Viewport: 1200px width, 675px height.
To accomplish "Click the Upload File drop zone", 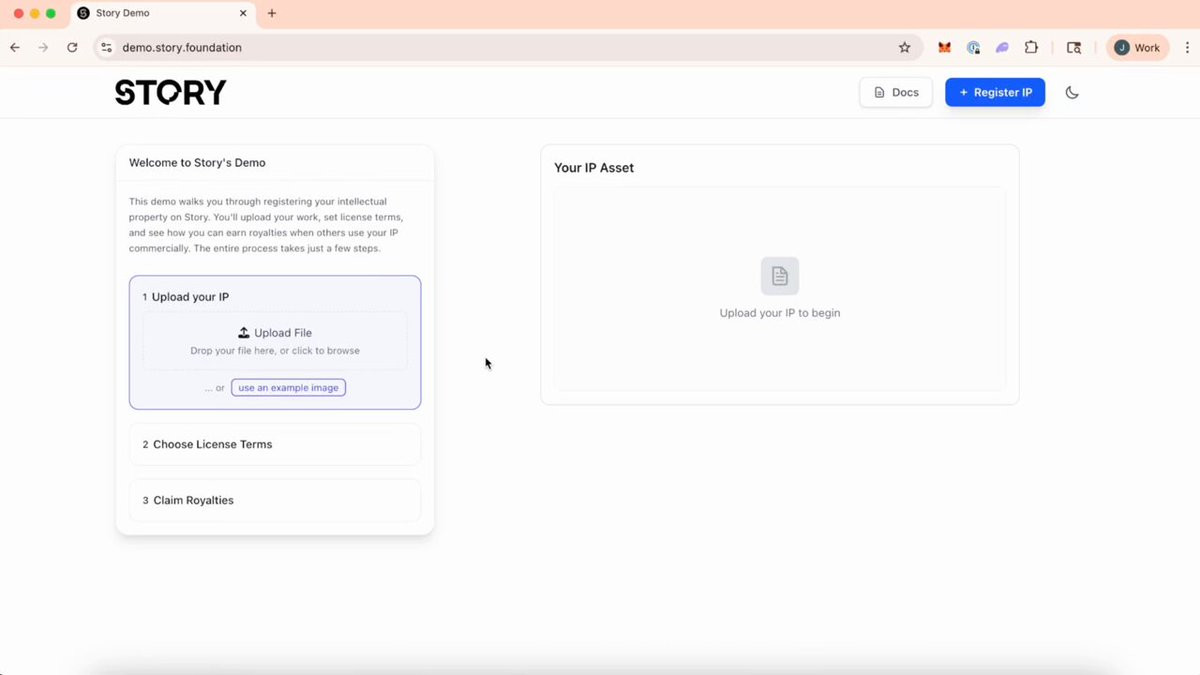I will point(275,341).
